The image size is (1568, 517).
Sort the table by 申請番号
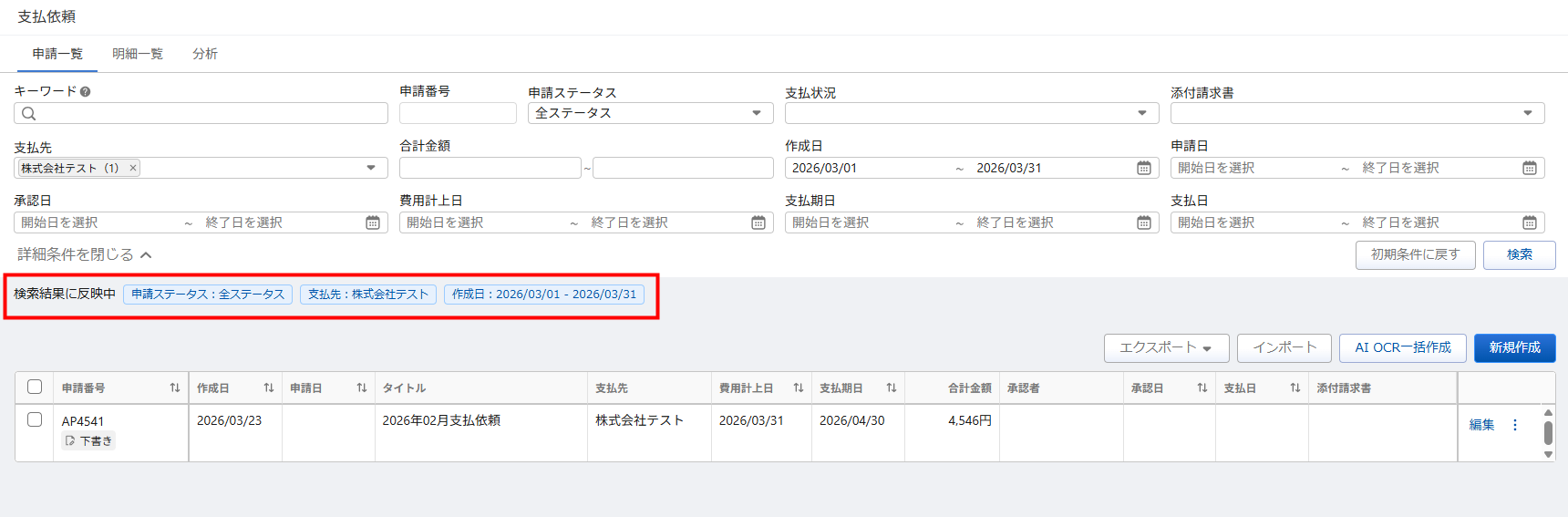click(174, 388)
